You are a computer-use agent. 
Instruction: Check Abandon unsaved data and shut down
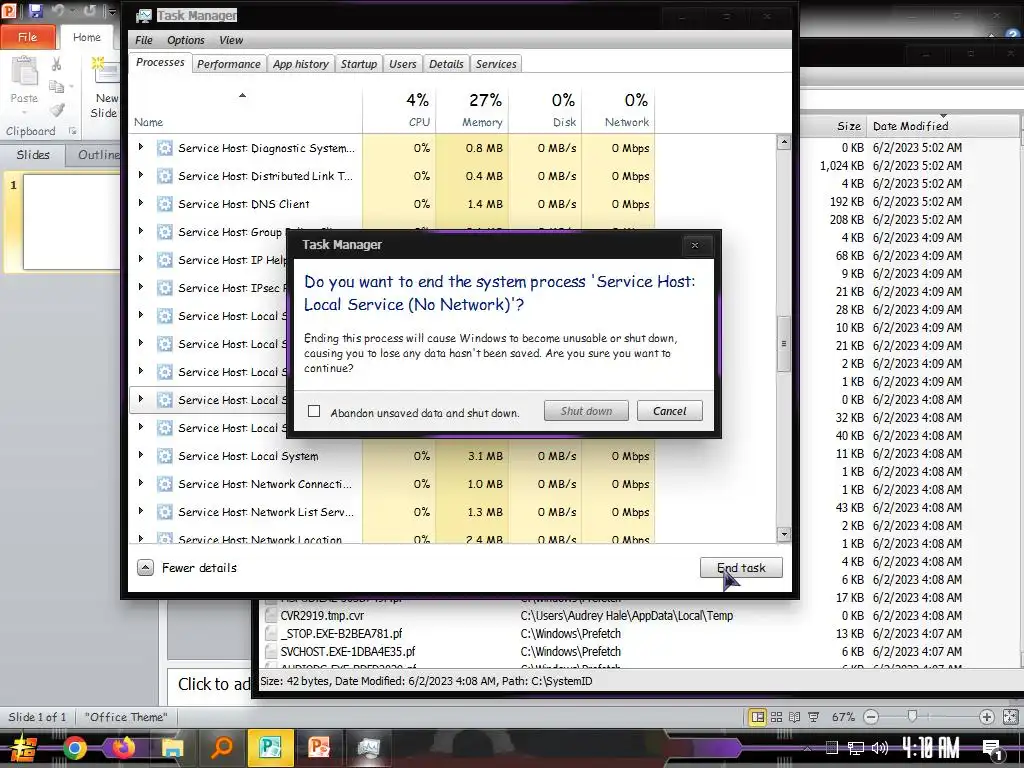(314, 411)
